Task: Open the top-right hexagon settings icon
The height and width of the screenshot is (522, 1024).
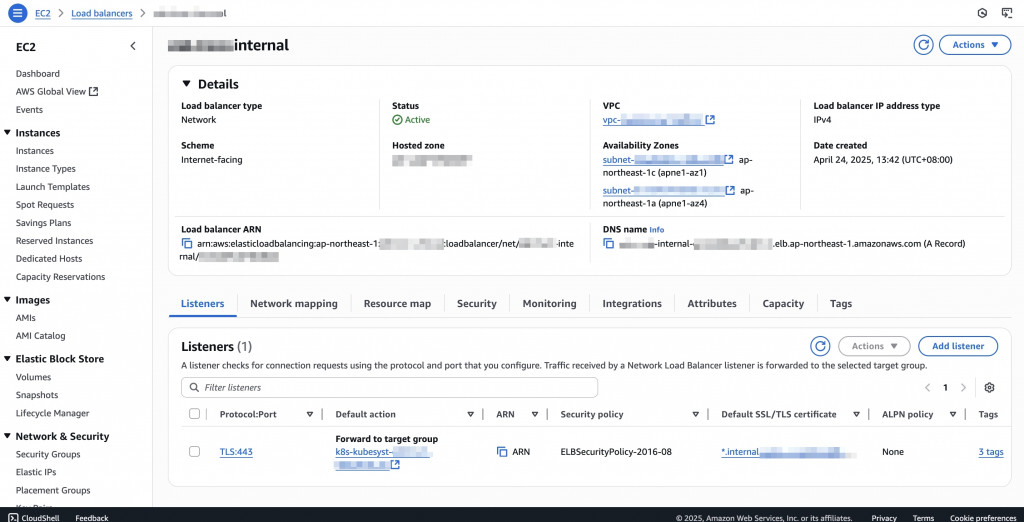Action: click(x=982, y=12)
